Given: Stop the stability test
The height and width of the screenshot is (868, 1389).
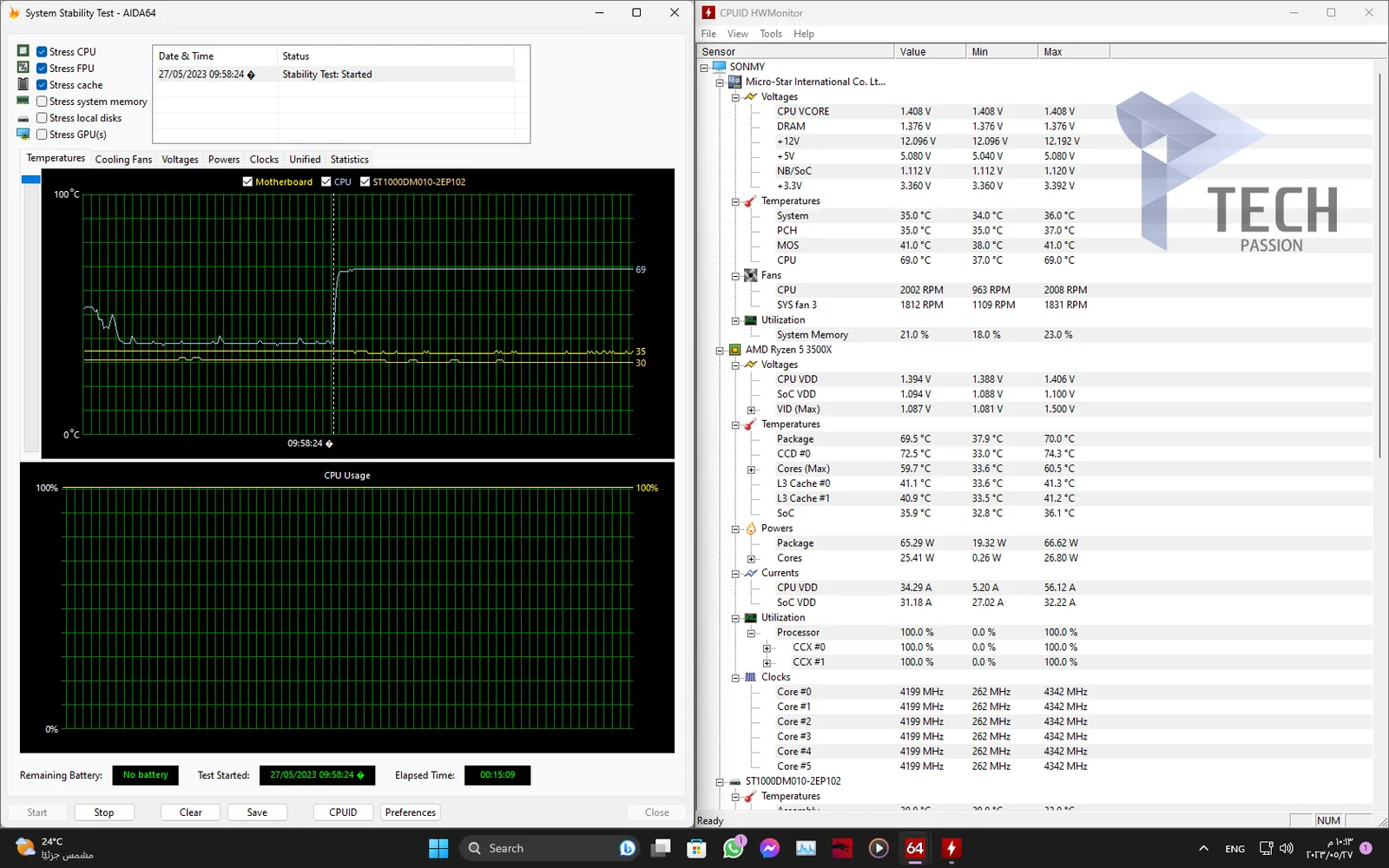Looking at the screenshot, I should pos(104,812).
